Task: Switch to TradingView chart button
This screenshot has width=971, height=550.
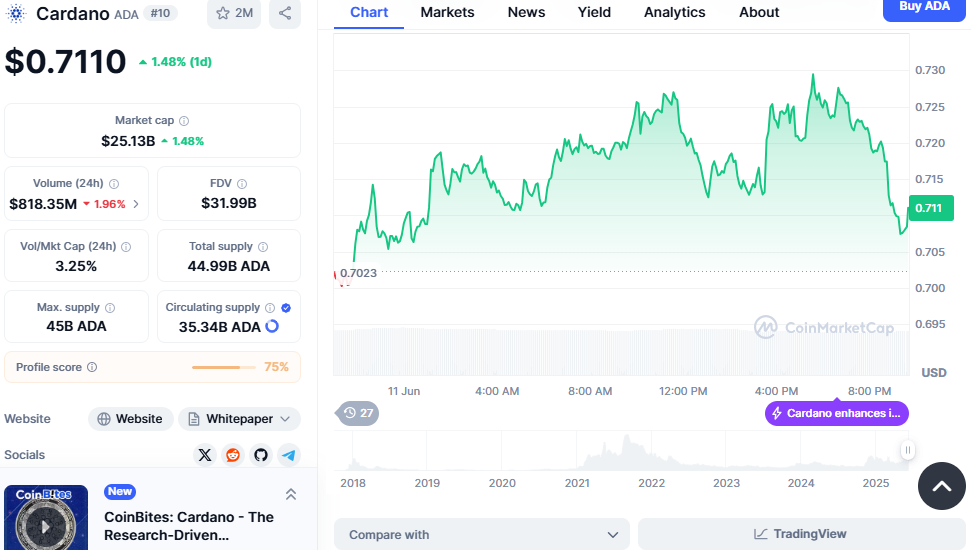Action: click(x=801, y=534)
